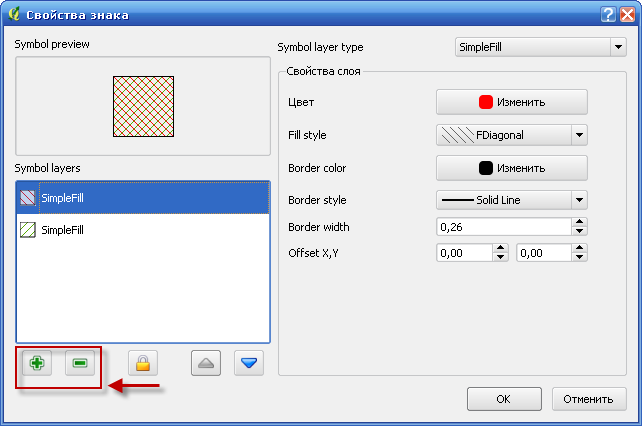This screenshot has width=642, height=426.
Task: Expand the Fill style FDiagonal dropdown
Action: (x=579, y=134)
